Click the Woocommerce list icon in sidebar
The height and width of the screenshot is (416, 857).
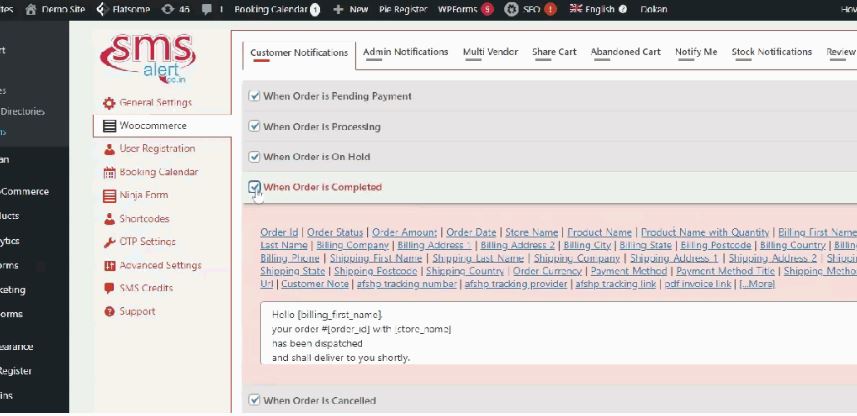point(109,126)
